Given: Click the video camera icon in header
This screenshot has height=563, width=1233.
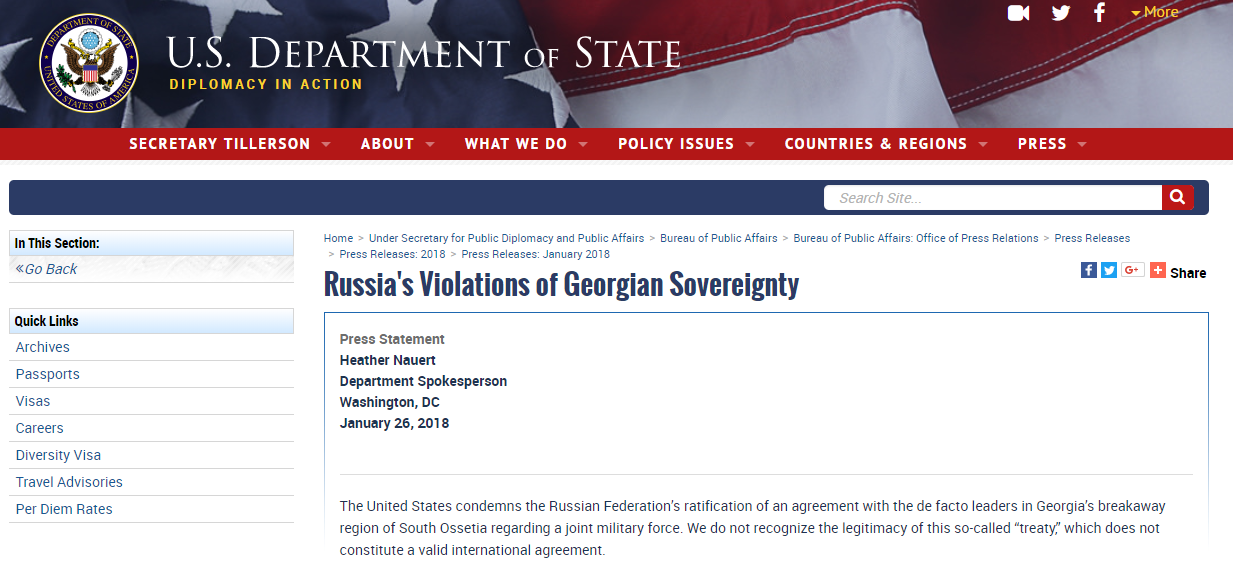Looking at the screenshot, I should [x=1018, y=13].
